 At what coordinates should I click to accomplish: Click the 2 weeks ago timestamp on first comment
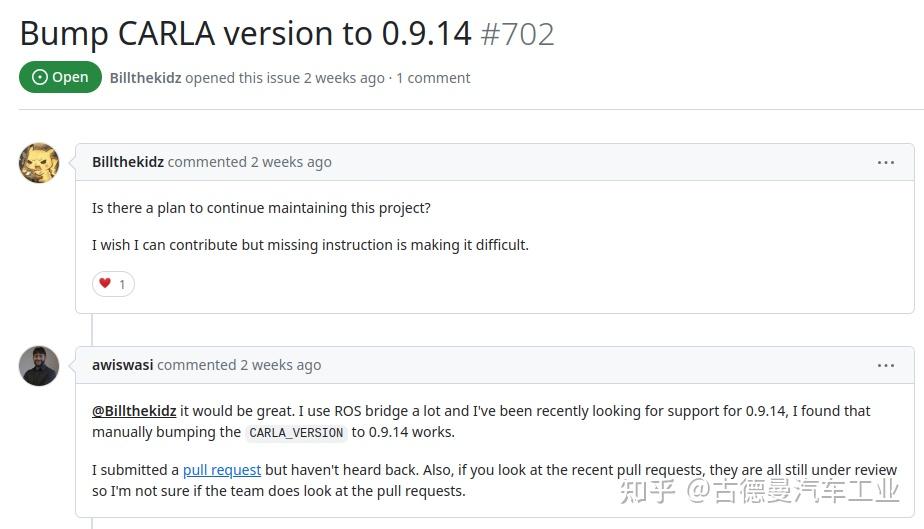(290, 162)
